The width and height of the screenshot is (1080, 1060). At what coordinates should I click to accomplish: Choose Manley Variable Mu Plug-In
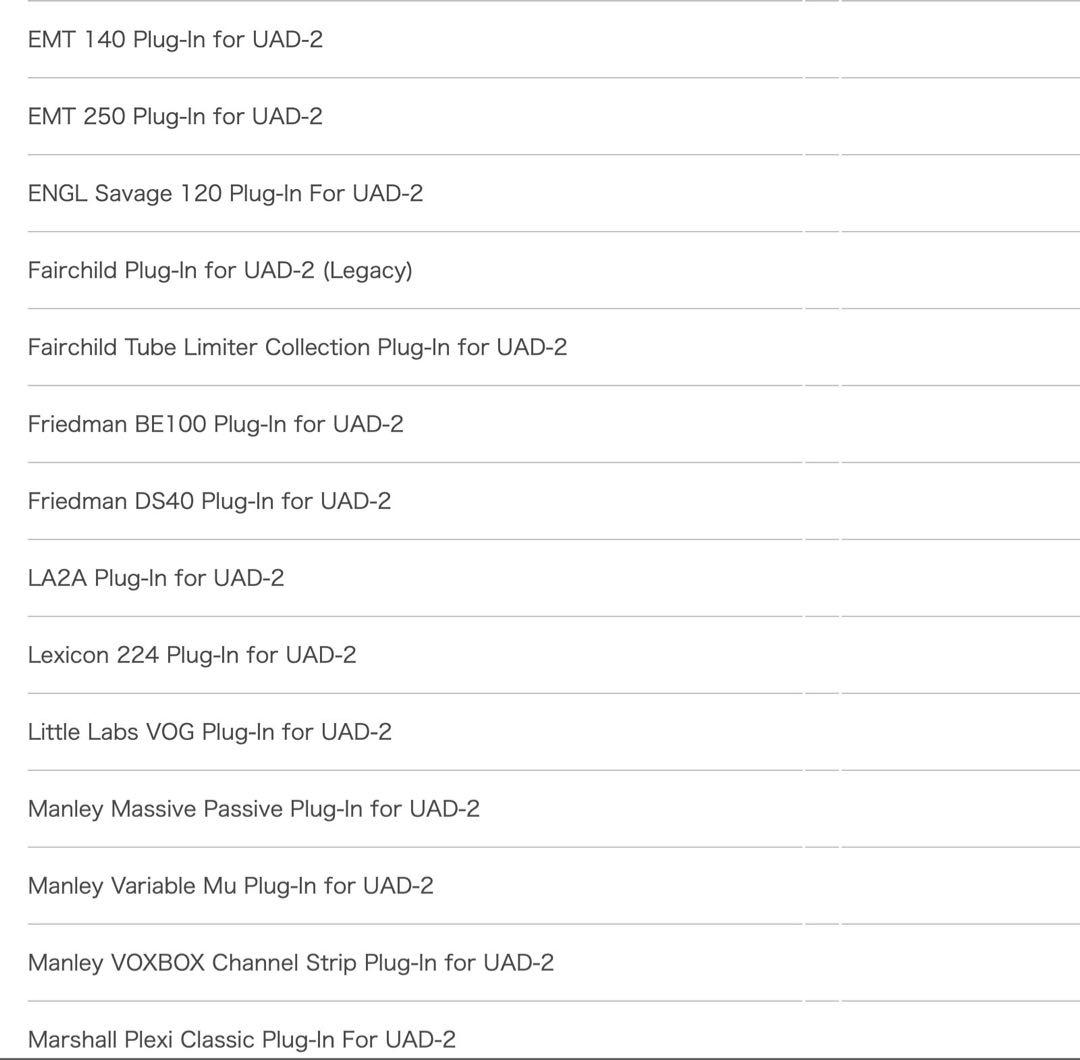pos(231,887)
